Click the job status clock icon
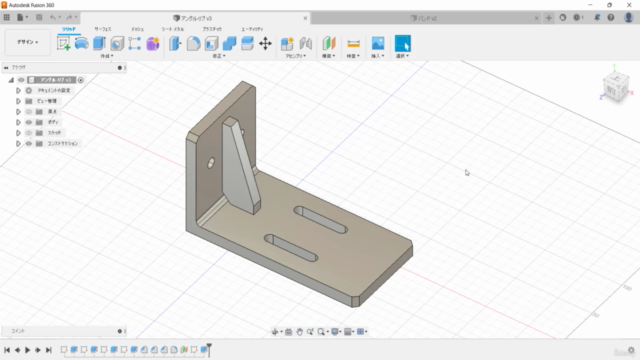 click(577, 18)
